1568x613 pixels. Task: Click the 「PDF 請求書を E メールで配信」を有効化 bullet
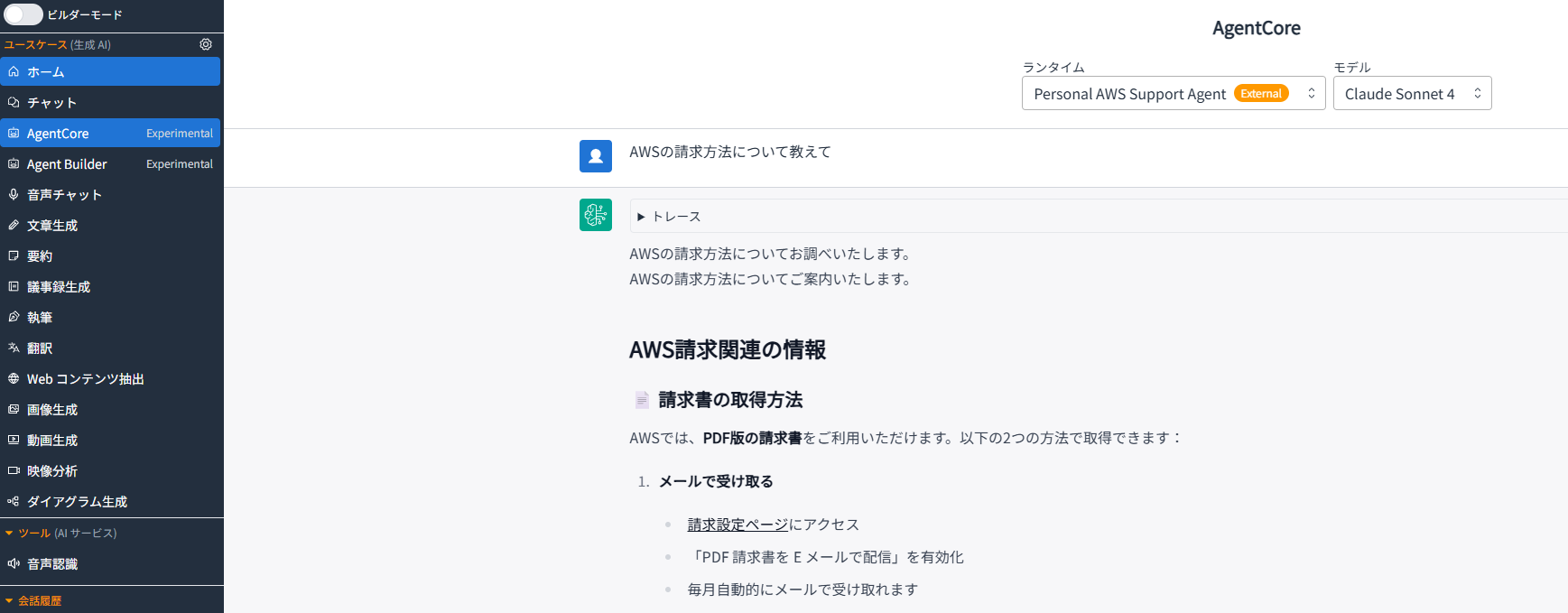826,557
